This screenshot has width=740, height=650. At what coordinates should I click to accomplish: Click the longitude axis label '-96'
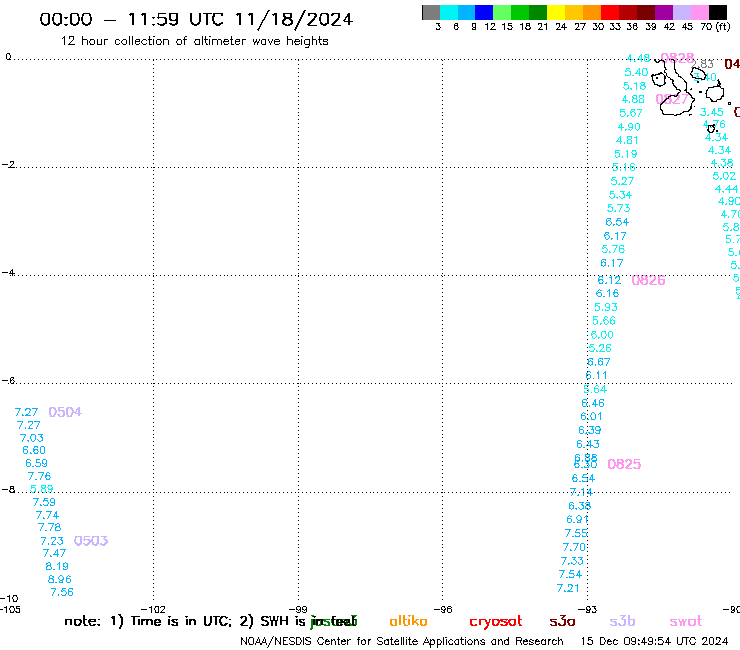click(x=443, y=609)
